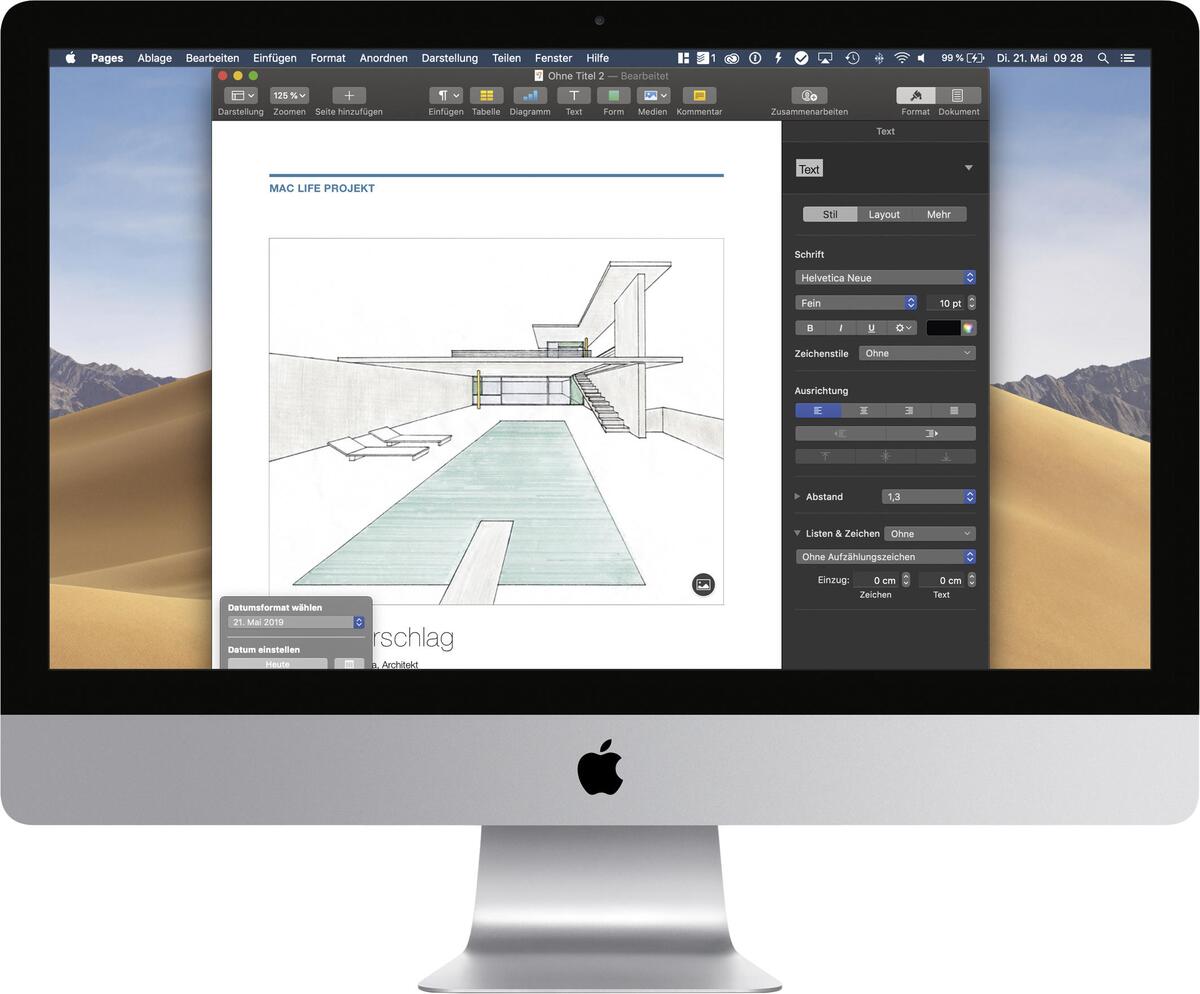Open the Einfügen menu in menu bar

pos(274,58)
